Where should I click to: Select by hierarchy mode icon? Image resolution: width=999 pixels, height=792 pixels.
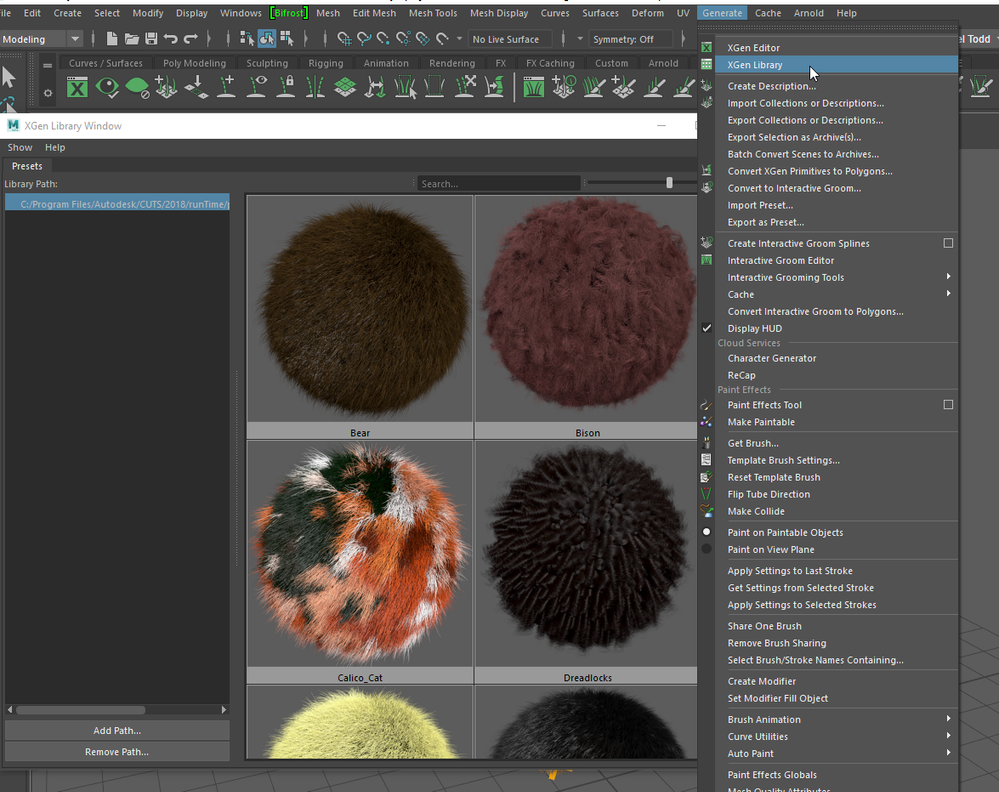pyautogui.click(x=247, y=39)
